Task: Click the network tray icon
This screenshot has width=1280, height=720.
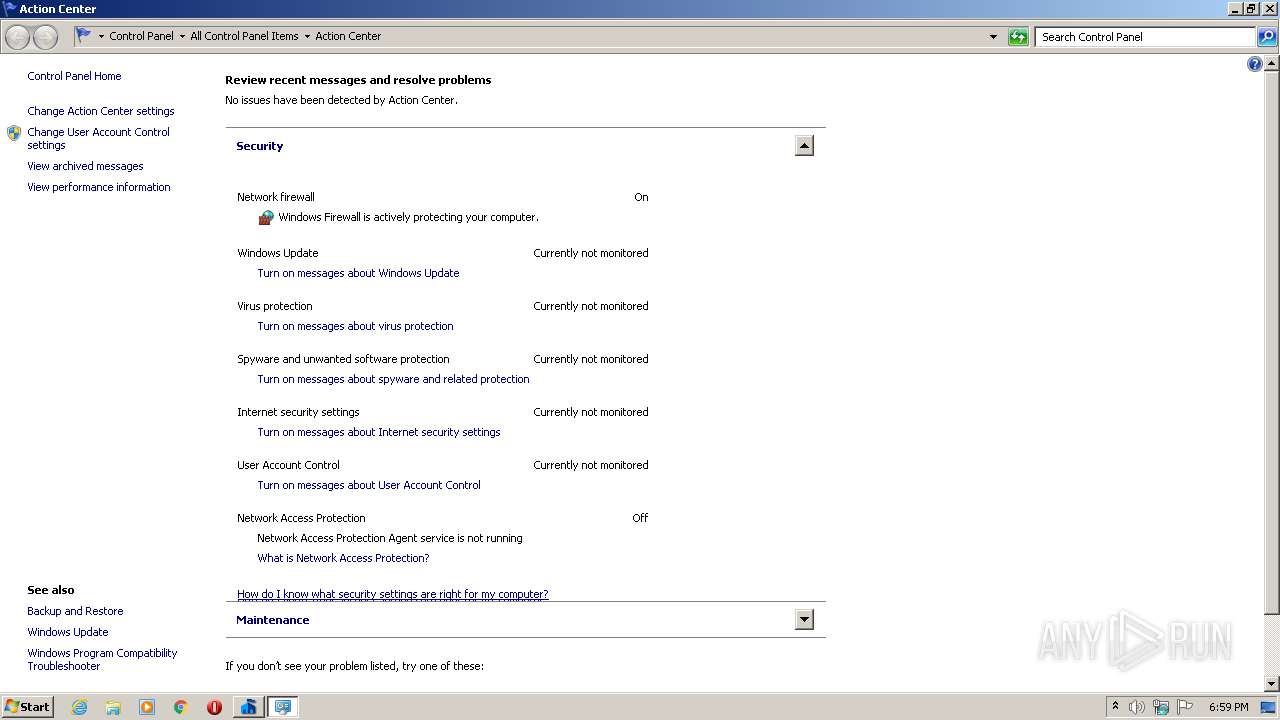Action: pyautogui.click(x=1161, y=707)
